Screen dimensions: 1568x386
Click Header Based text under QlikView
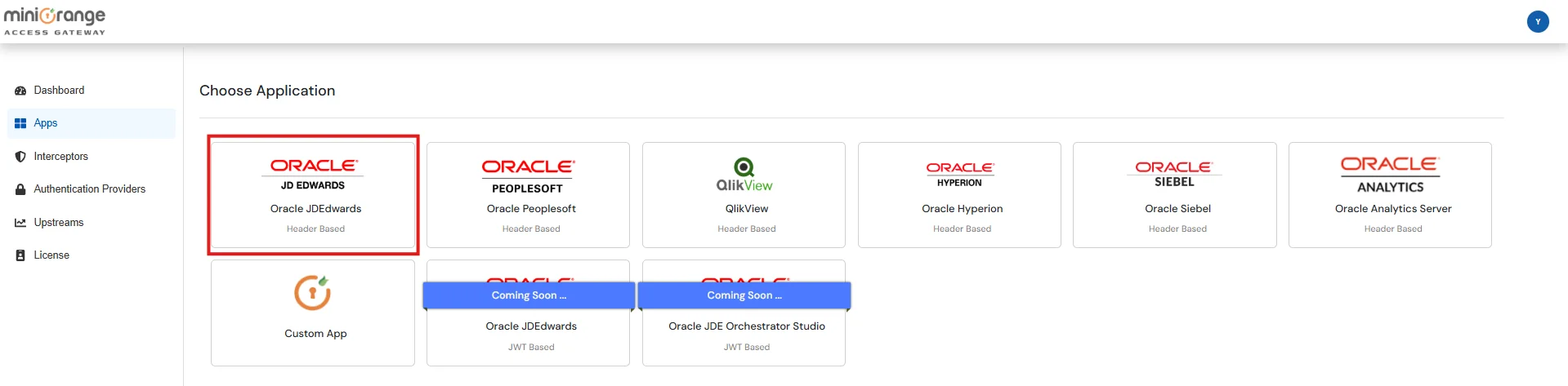coord(747,229)
